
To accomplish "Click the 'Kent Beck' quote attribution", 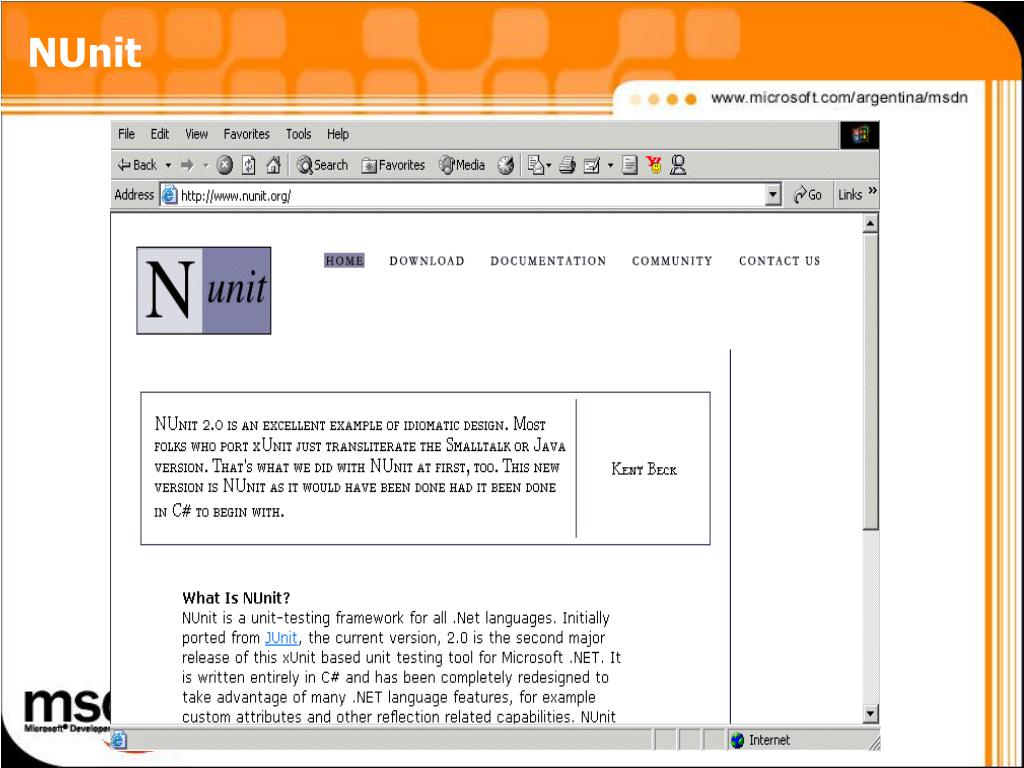I will (x=644, y=469).
